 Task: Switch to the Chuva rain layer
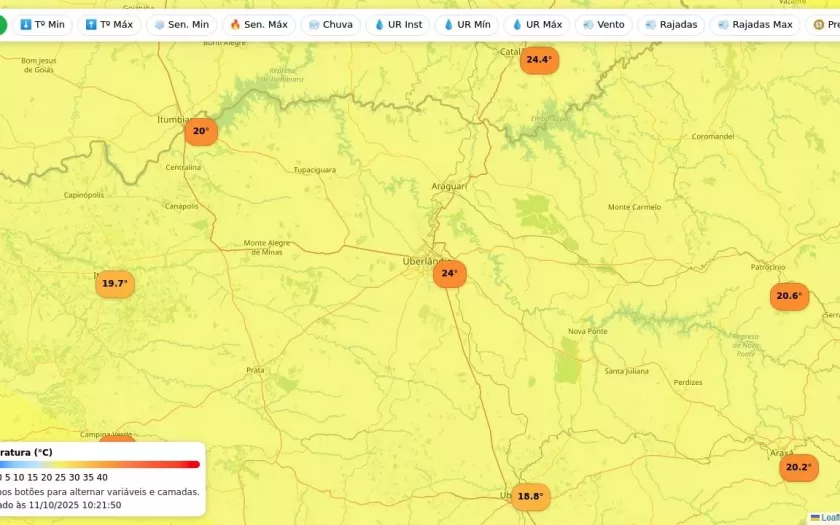pyautogui.click(x=331, y=24)
